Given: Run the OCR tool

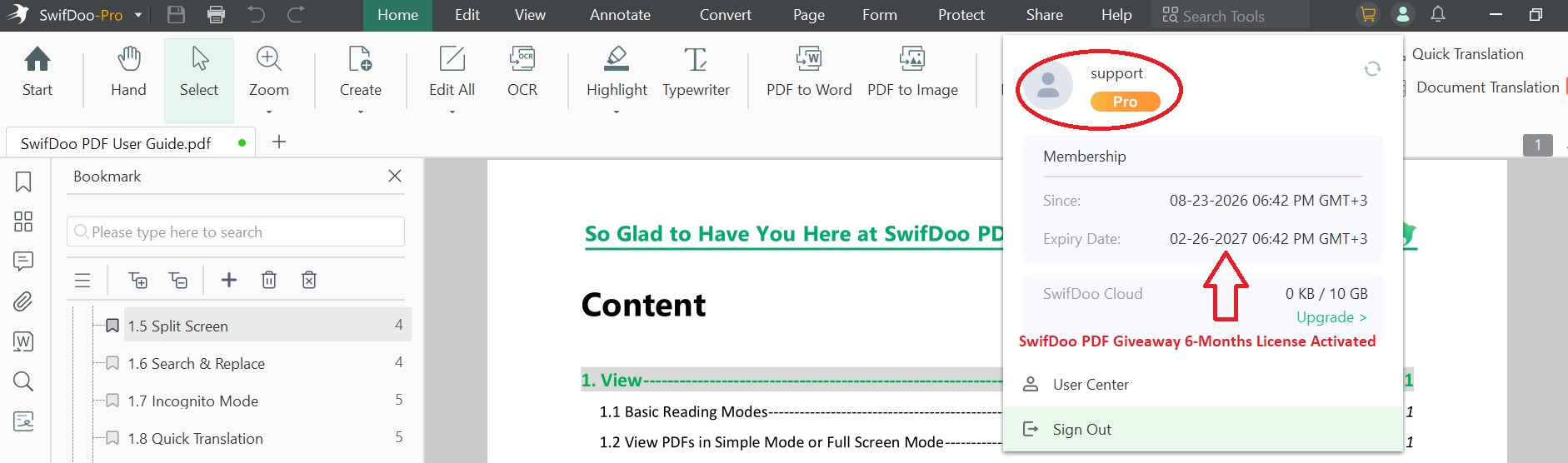Looking at the screenshot, I should tap(522, 72).
